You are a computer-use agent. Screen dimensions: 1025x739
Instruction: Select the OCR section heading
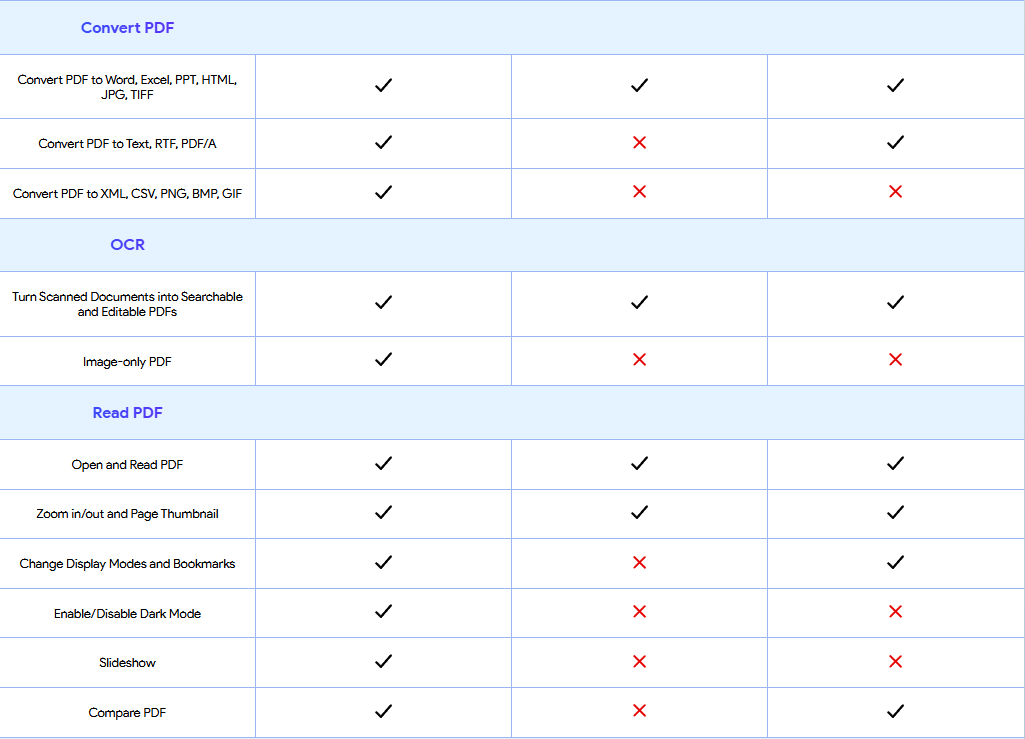[127, 245]
